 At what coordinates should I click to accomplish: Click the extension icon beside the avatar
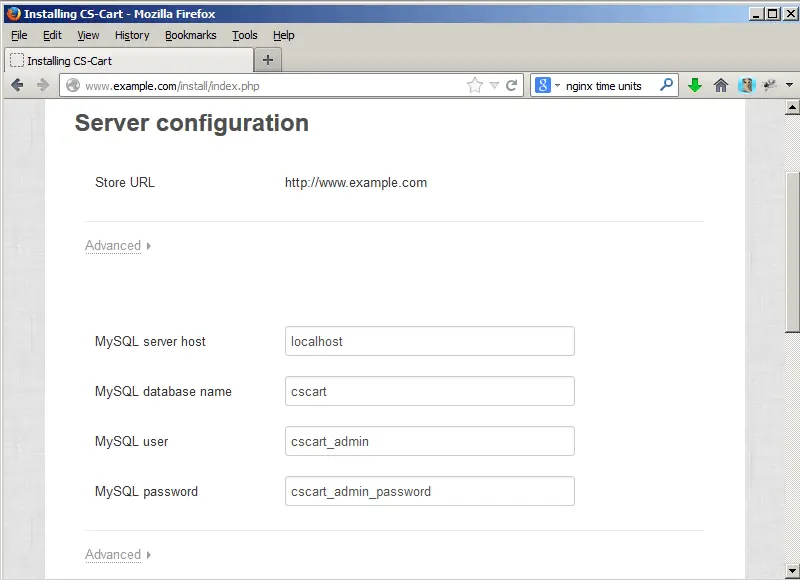[x=769, y=85]
